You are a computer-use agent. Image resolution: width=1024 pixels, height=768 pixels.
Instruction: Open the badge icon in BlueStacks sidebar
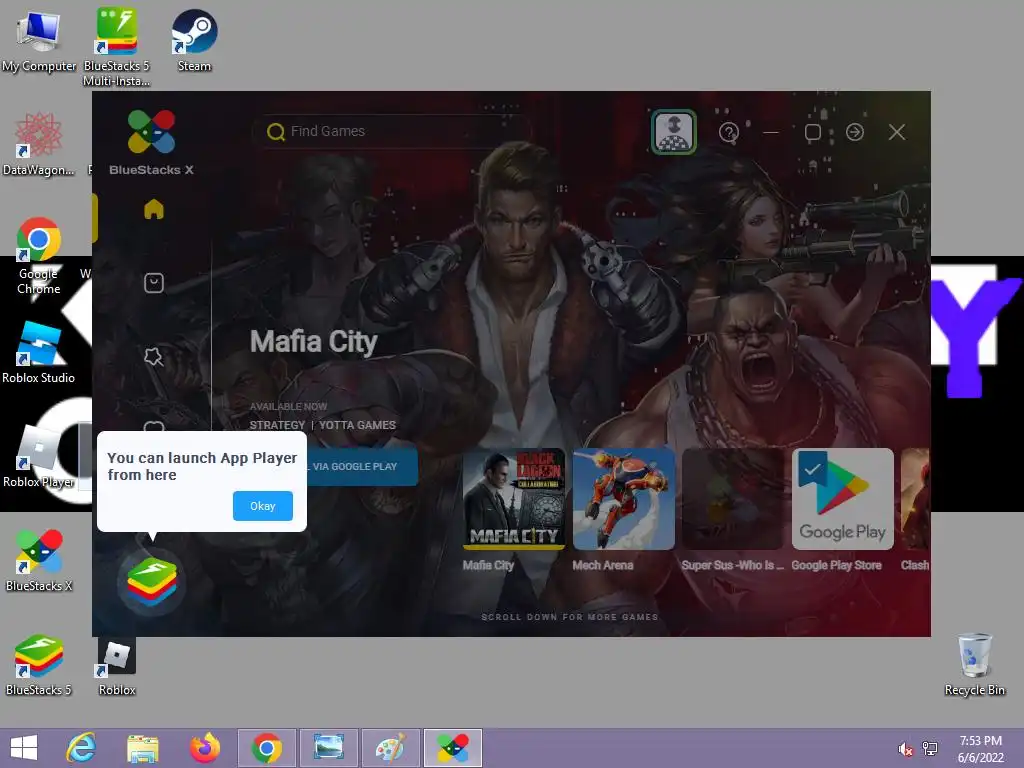click(x=153, y=357)
